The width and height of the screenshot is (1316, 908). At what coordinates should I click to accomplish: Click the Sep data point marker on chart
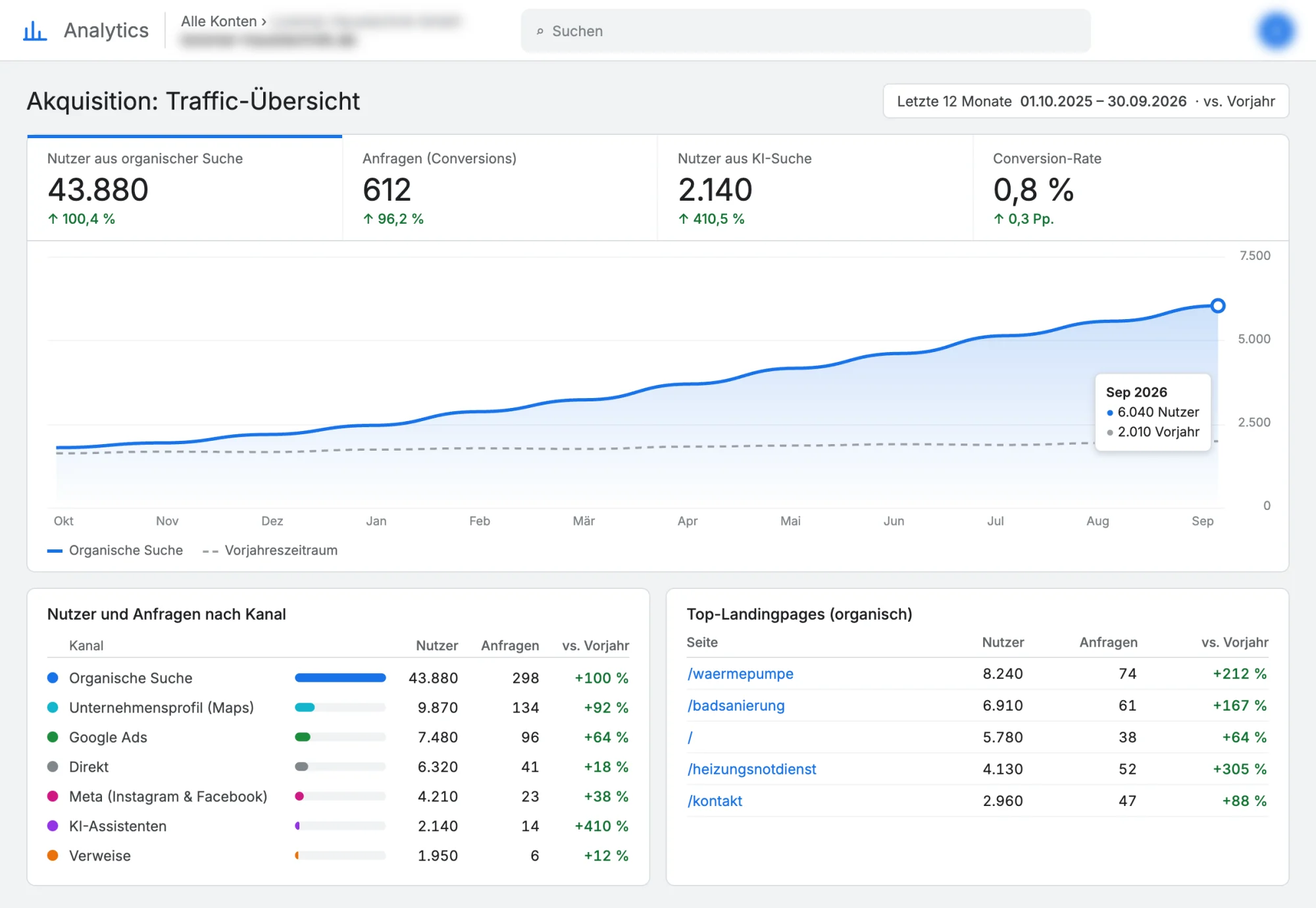click(1218, 305)
